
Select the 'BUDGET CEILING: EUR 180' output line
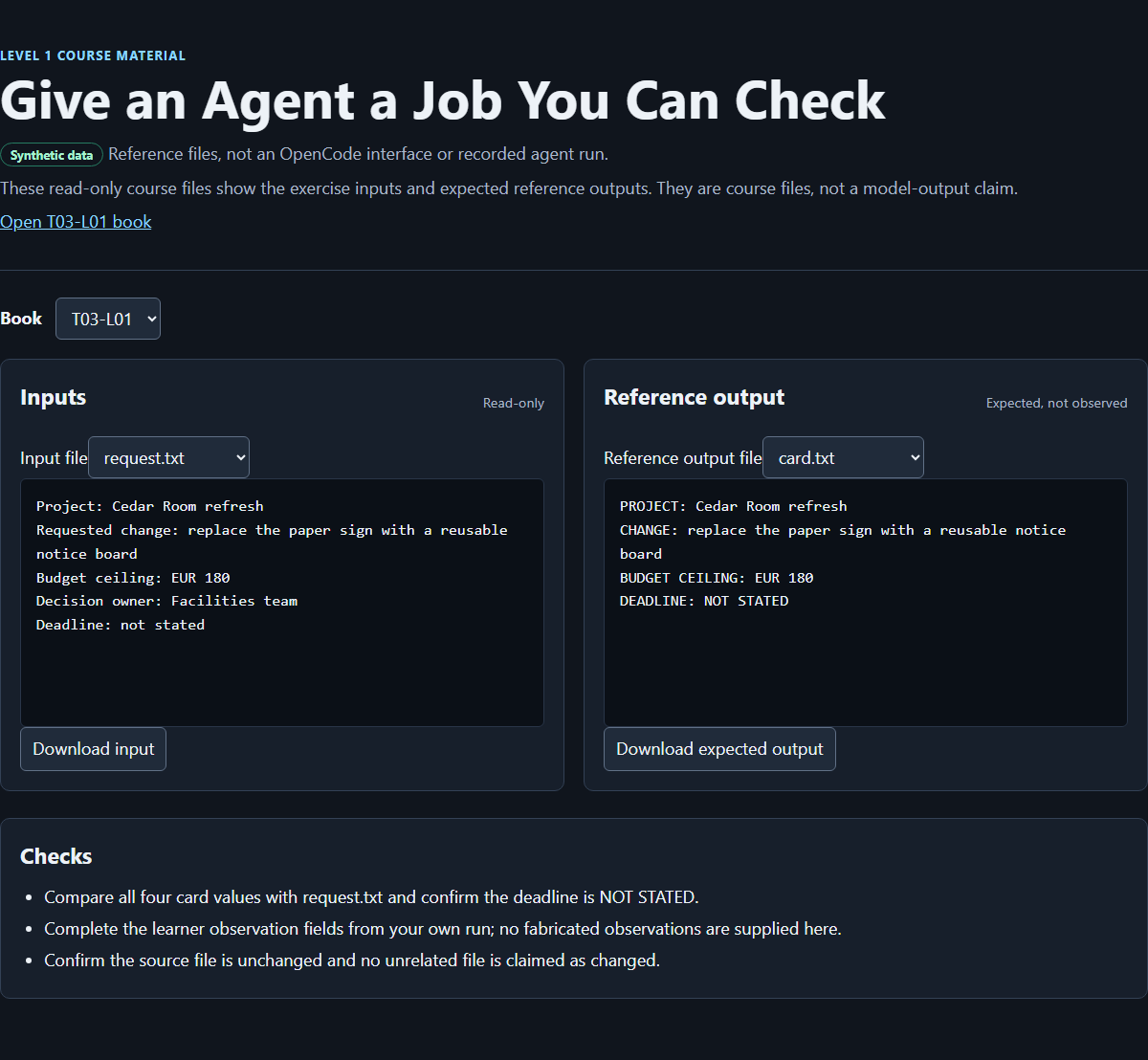point(717,578)
